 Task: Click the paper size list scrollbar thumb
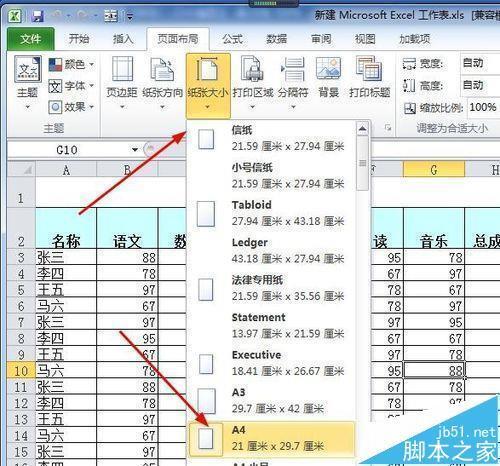pyautogui.click(x=362, y=163)
